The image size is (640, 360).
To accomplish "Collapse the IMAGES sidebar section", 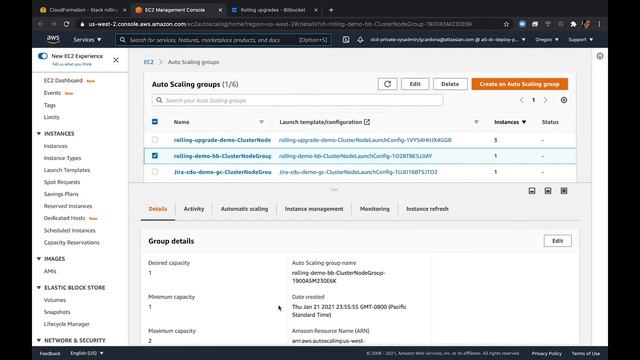I will (39, 259).
